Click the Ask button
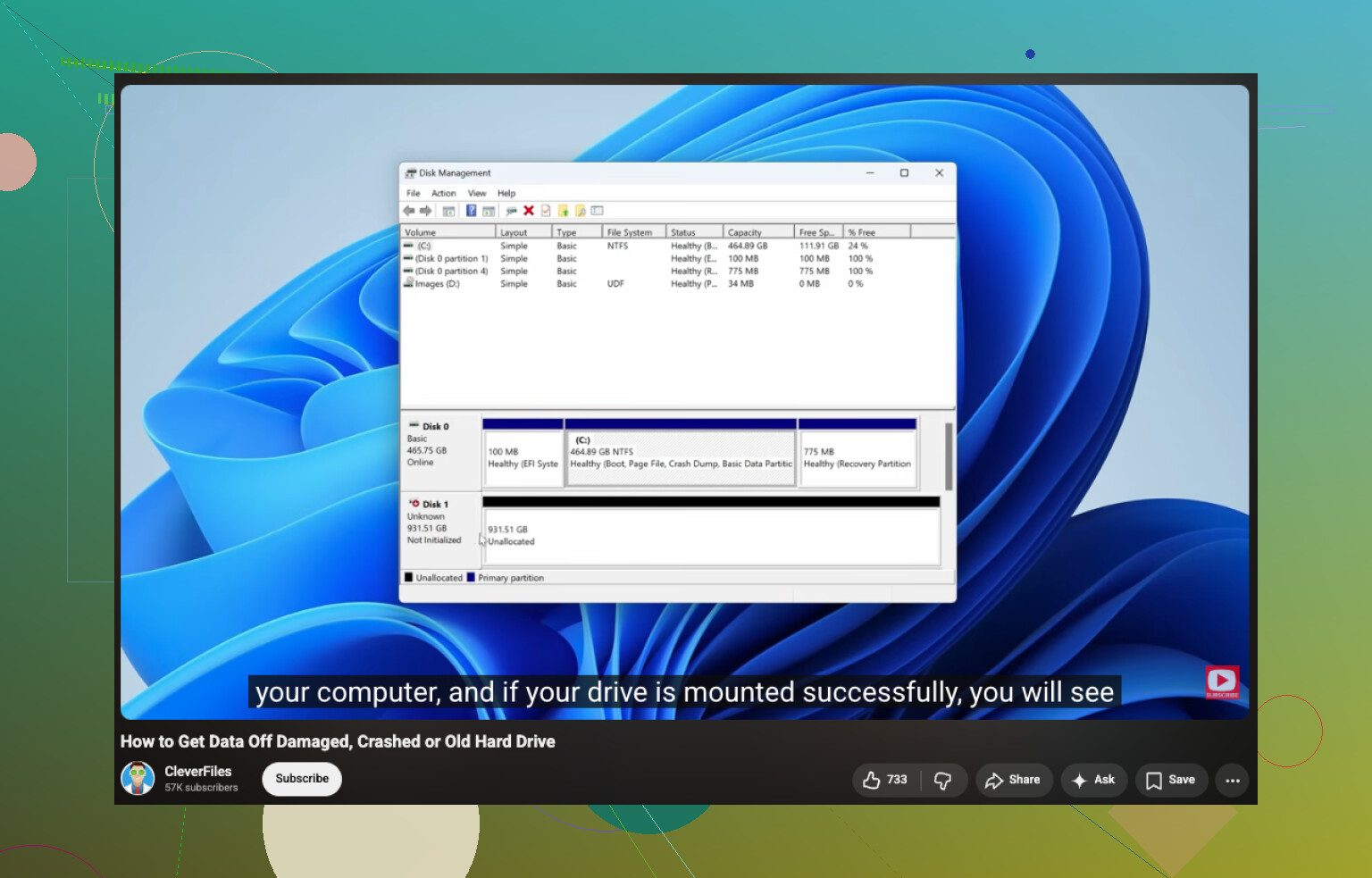This screenshot has width=1372, height=878. 1094,780
